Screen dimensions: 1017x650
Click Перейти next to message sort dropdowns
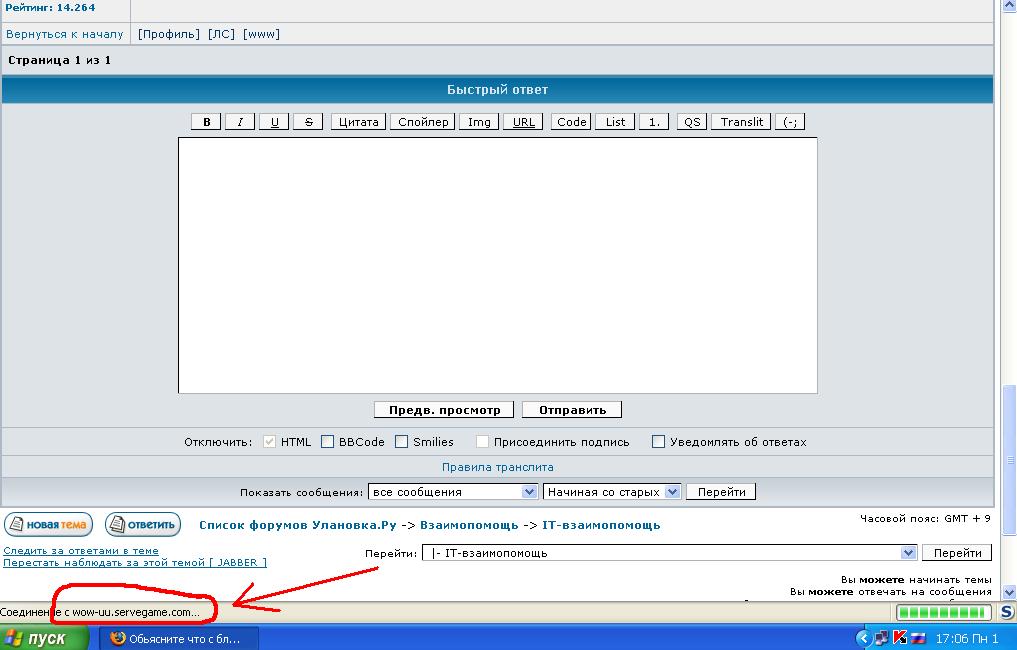coord(721,492)
